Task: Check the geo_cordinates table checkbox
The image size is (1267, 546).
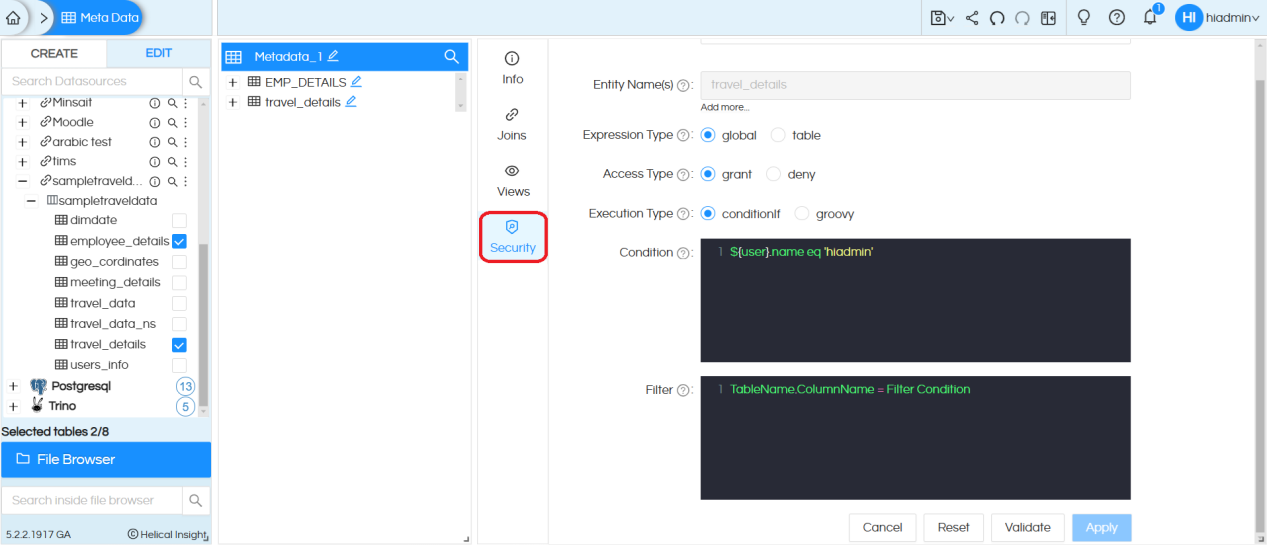Action: (x=179, y=262)
